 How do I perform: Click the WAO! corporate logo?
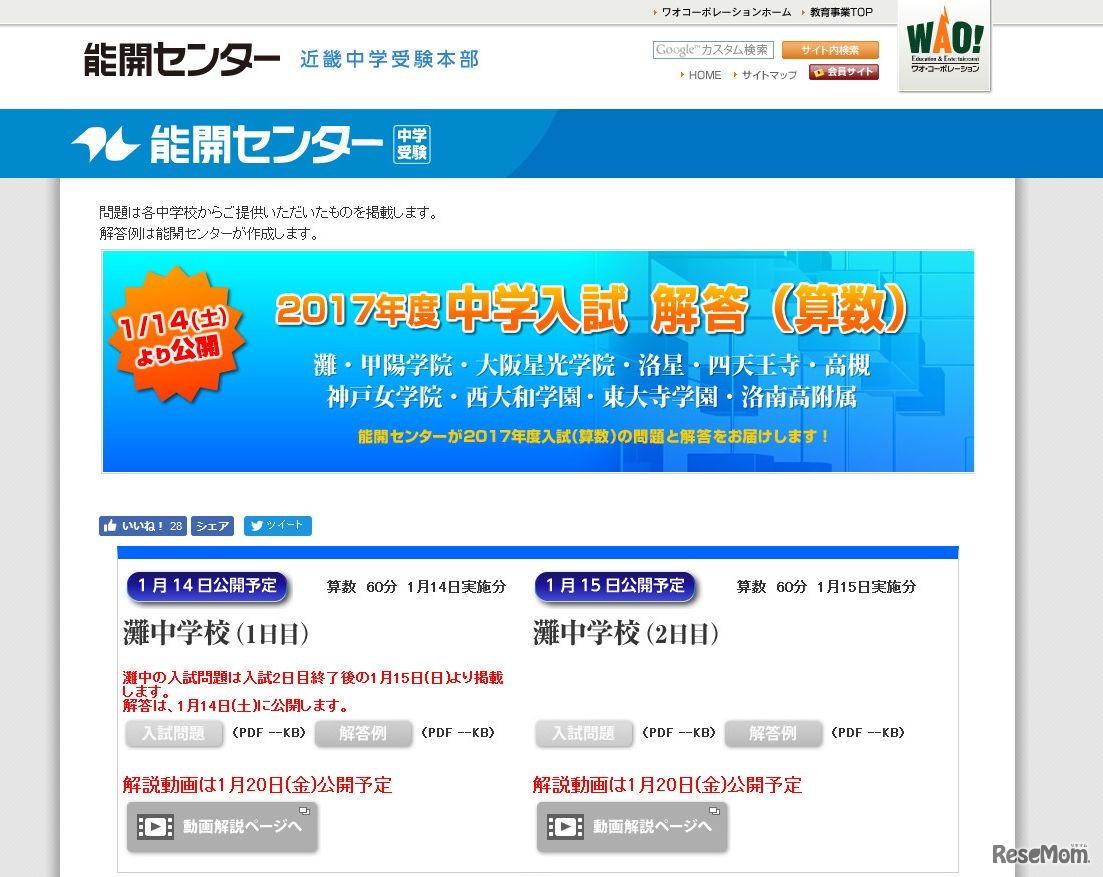[x=944, y=47]
